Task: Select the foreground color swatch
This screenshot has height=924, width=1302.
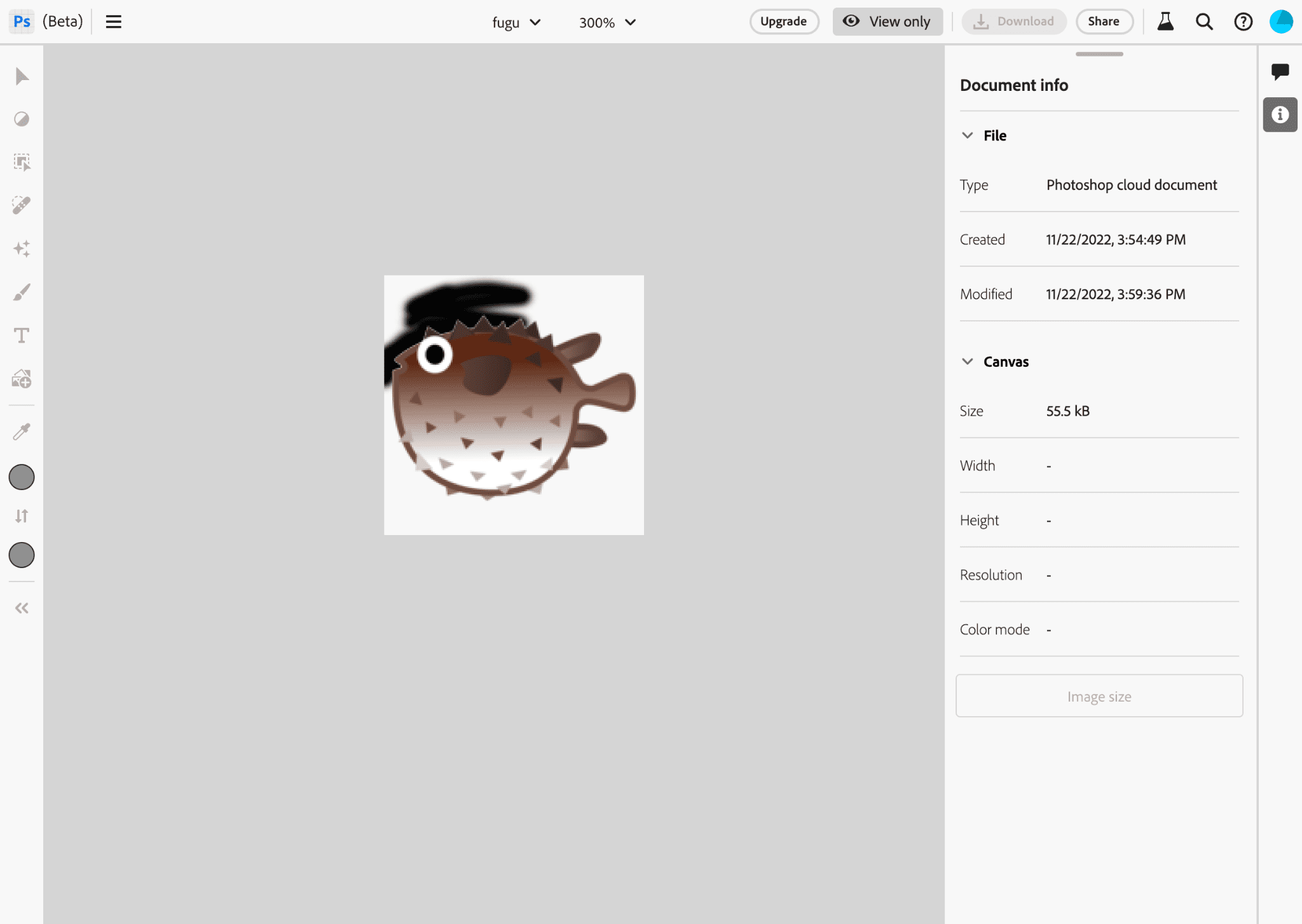Action: [x=22, y=478]
